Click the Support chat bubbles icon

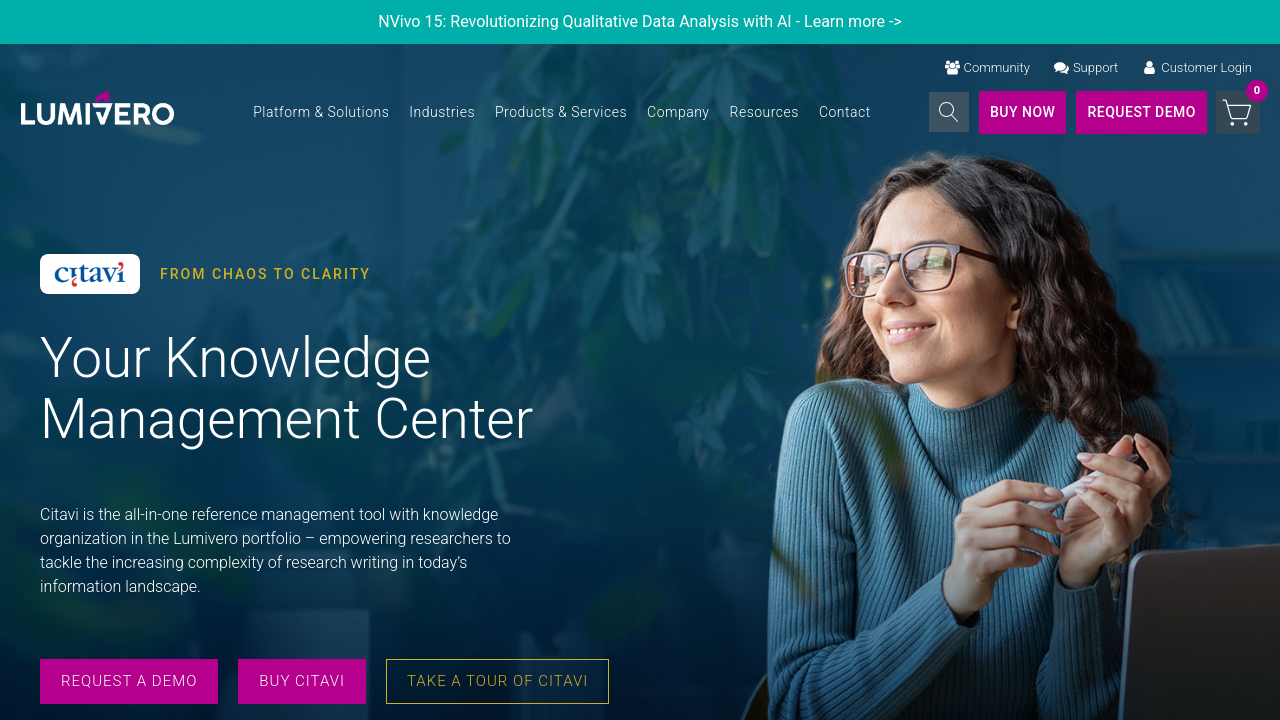(1061, 68)
